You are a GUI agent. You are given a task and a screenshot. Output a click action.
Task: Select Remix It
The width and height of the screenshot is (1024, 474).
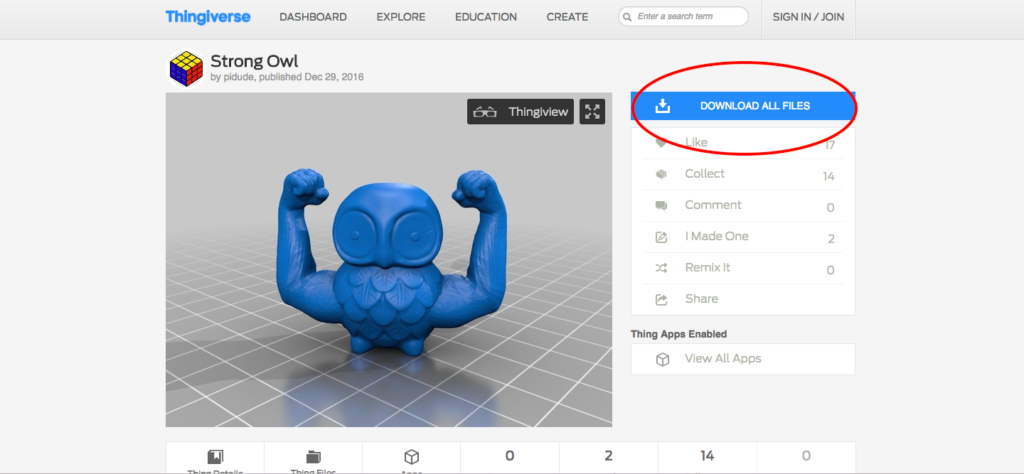[x=743, y=268]
